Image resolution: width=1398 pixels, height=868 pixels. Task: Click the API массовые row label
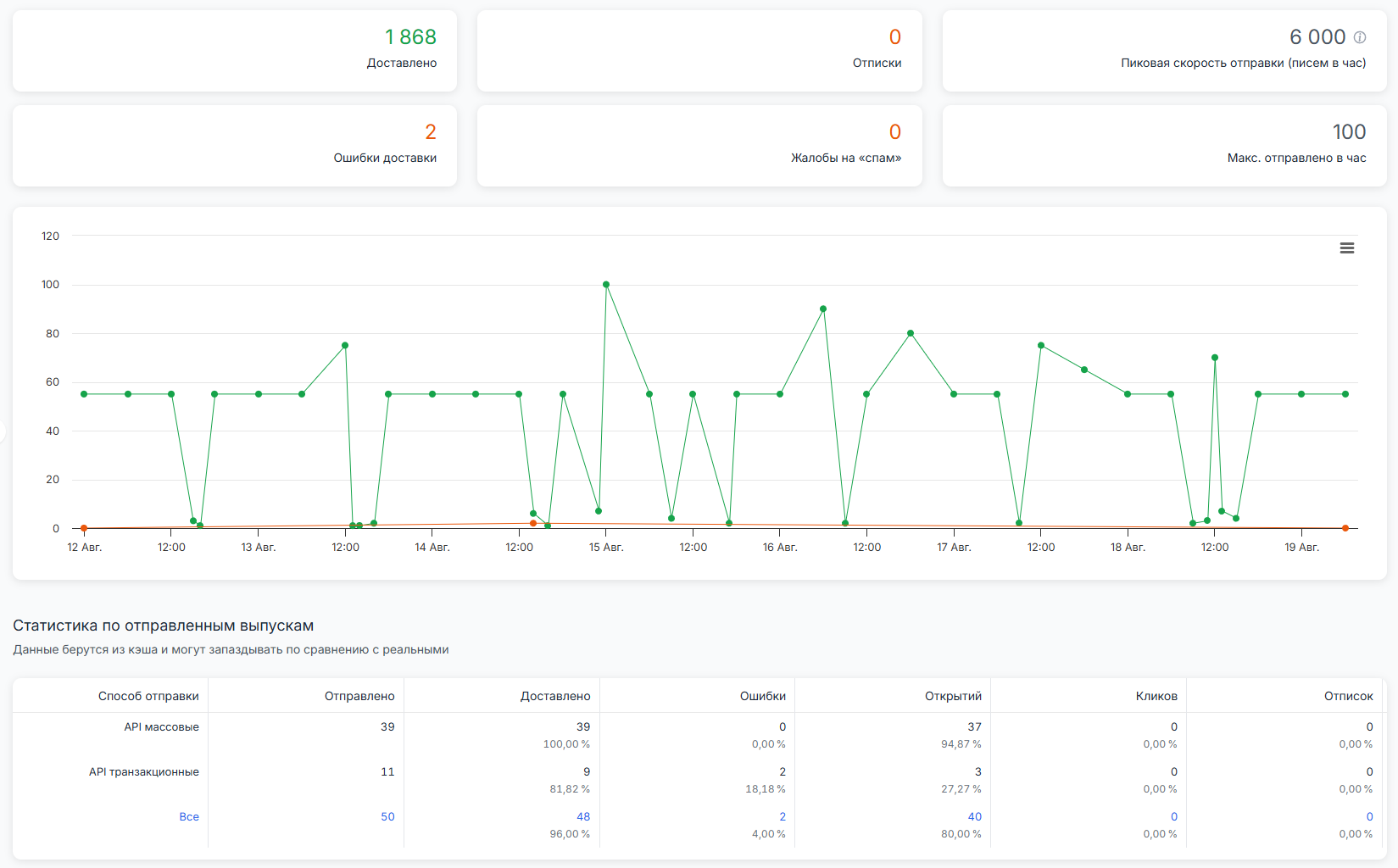click(161, 726)
